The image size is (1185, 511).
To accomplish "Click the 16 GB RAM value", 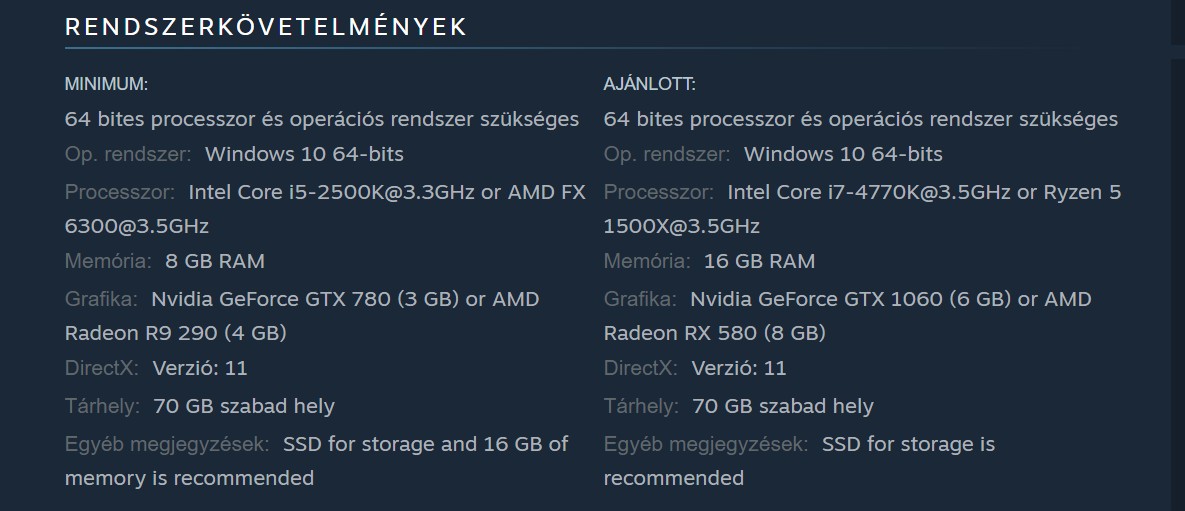I will (x=759, y=261).
